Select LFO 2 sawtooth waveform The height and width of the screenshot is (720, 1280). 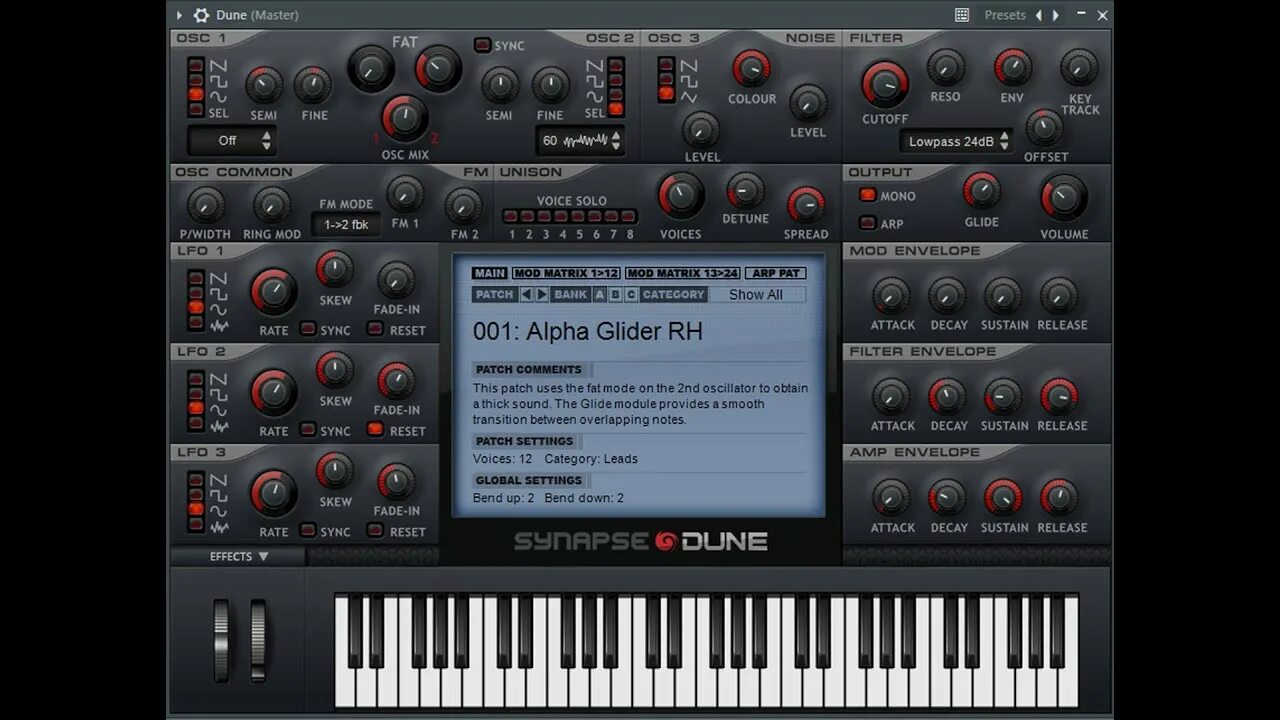pyautogui.click(x=196, y=379)
